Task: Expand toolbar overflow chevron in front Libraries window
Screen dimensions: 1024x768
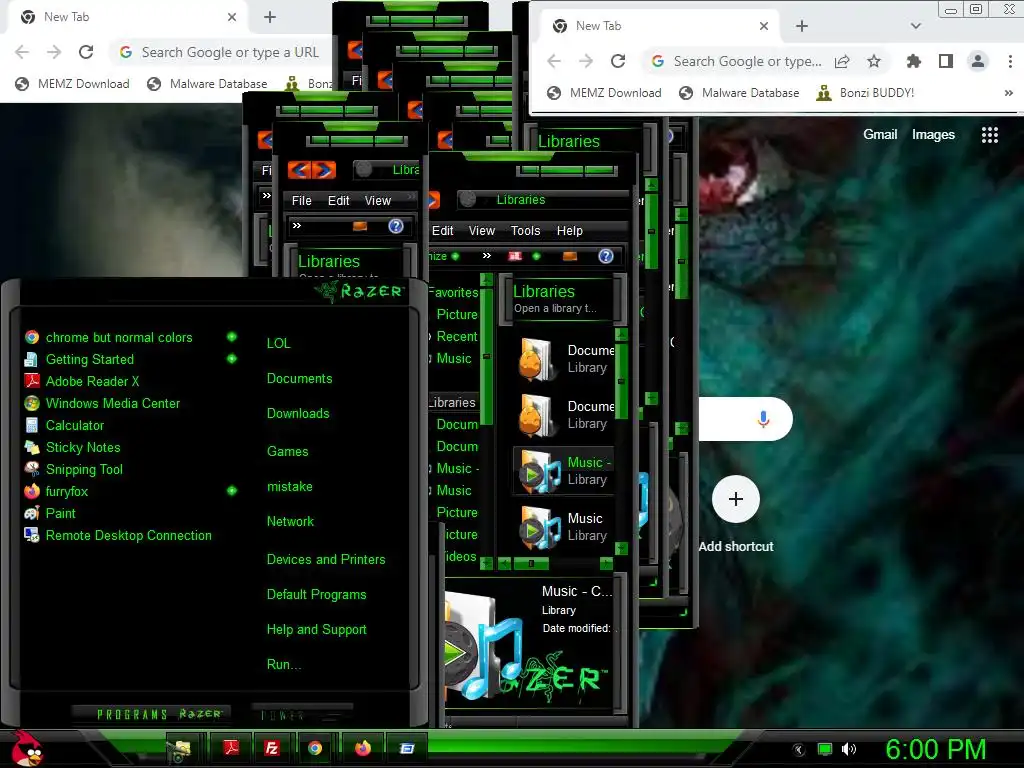Action: pyautogui.click(x=487, y=255)
